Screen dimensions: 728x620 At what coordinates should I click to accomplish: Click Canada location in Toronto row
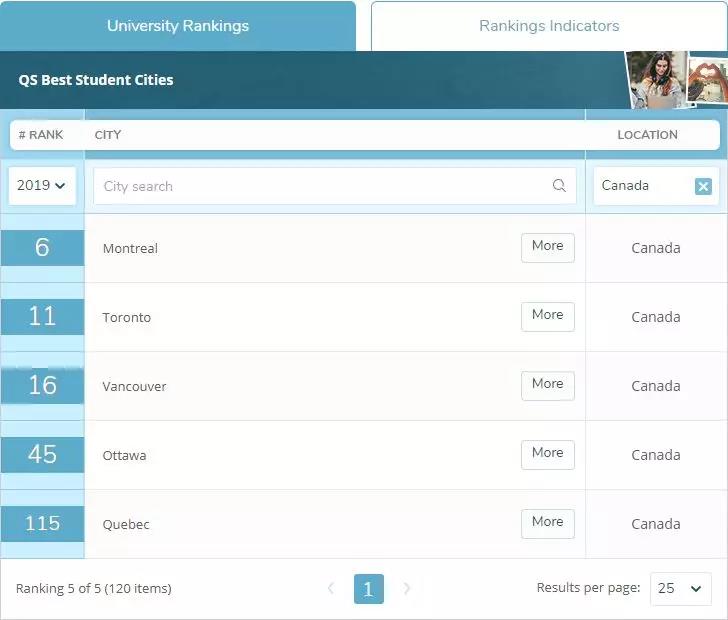[656, 317]
